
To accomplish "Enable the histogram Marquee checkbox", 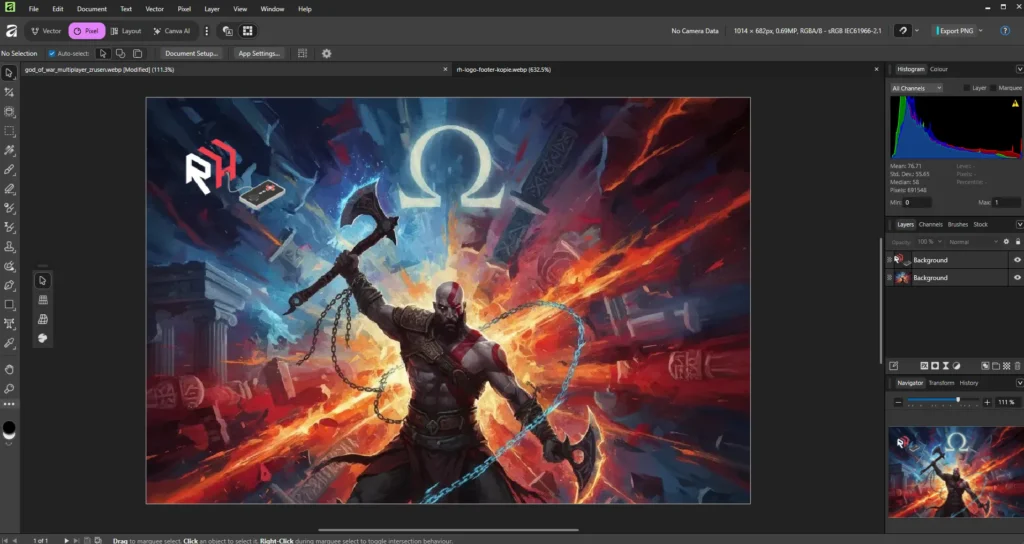I will [x=993, y=88].
